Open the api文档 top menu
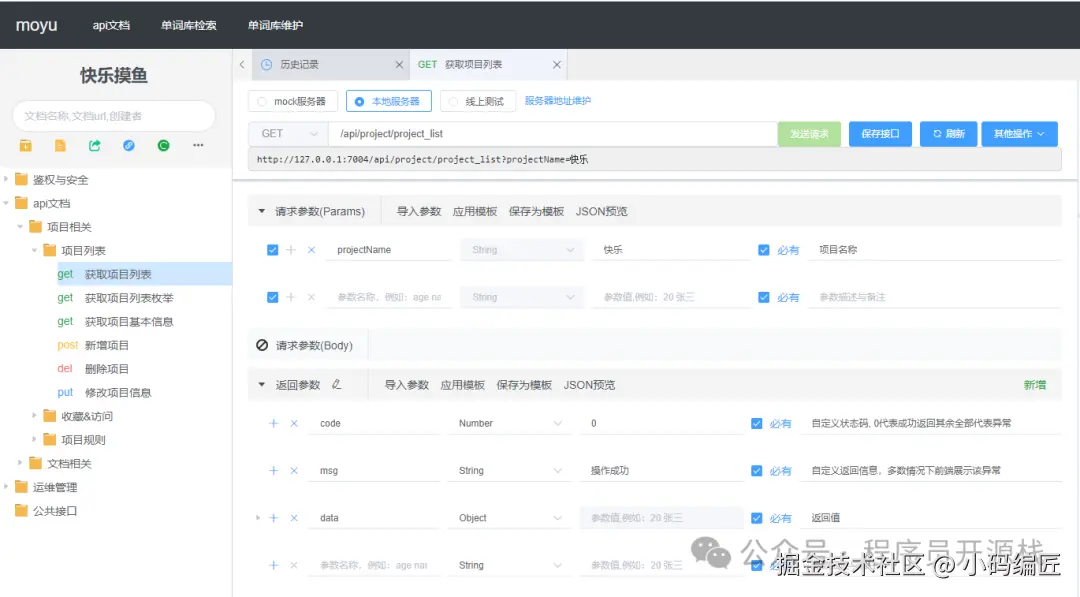The width and height of the screenshot is (1080, 597). (x=111, y=25)
